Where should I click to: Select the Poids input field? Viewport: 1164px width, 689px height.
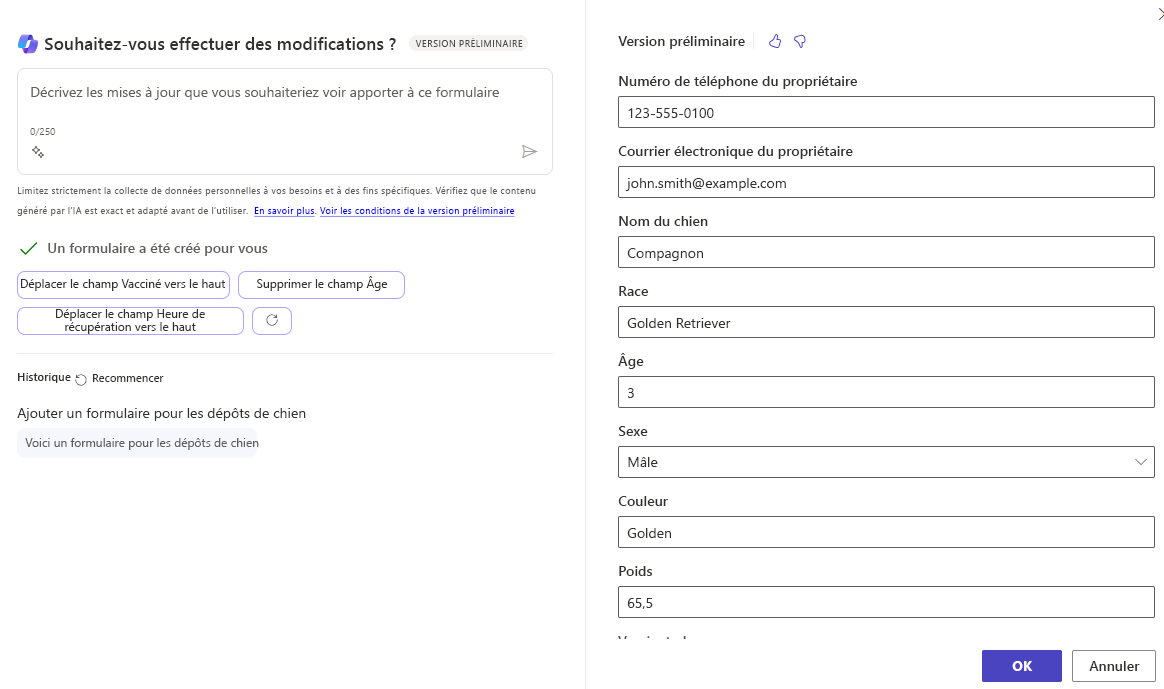point(886,603)
